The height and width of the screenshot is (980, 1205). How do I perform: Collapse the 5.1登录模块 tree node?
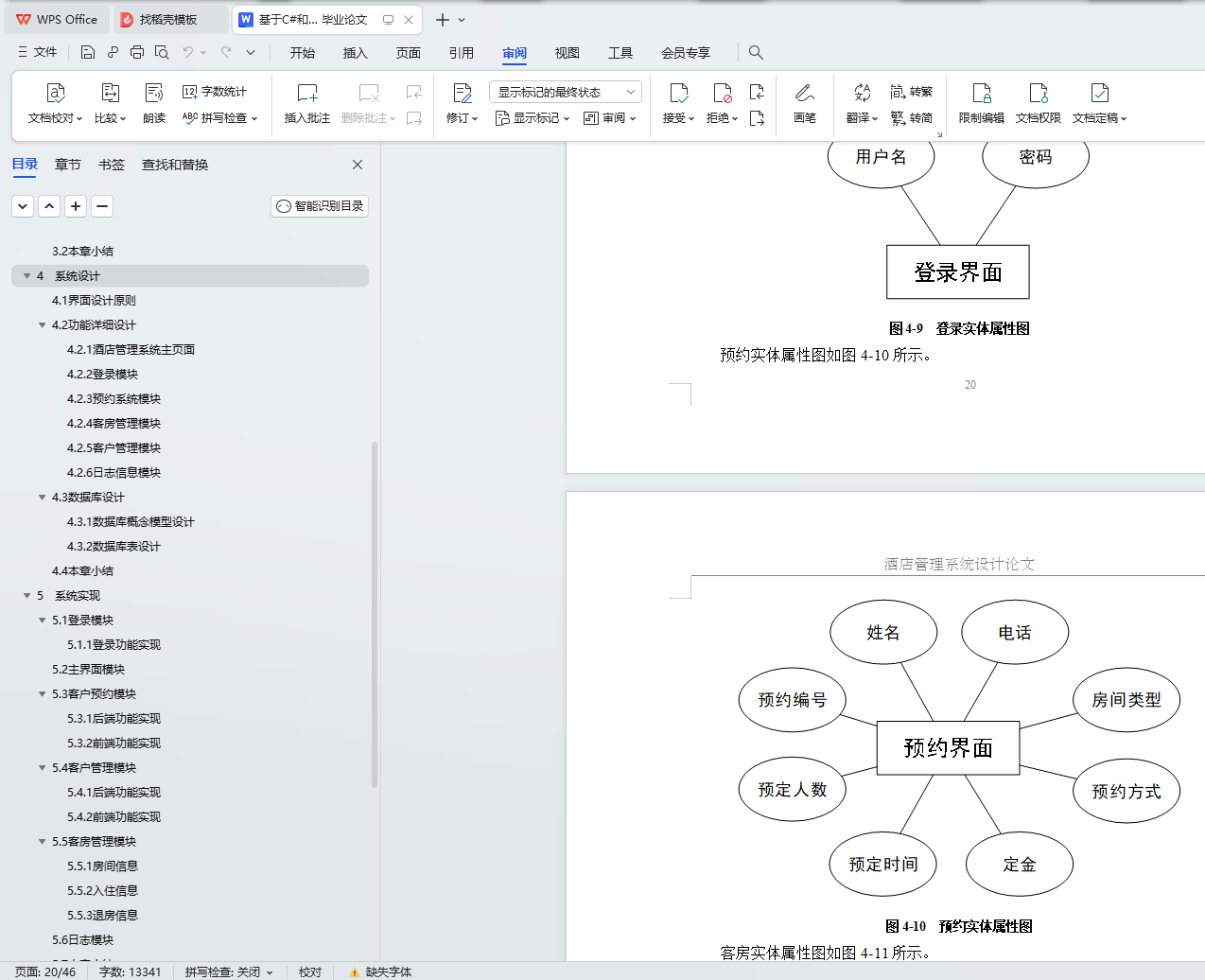pos(42,621)
